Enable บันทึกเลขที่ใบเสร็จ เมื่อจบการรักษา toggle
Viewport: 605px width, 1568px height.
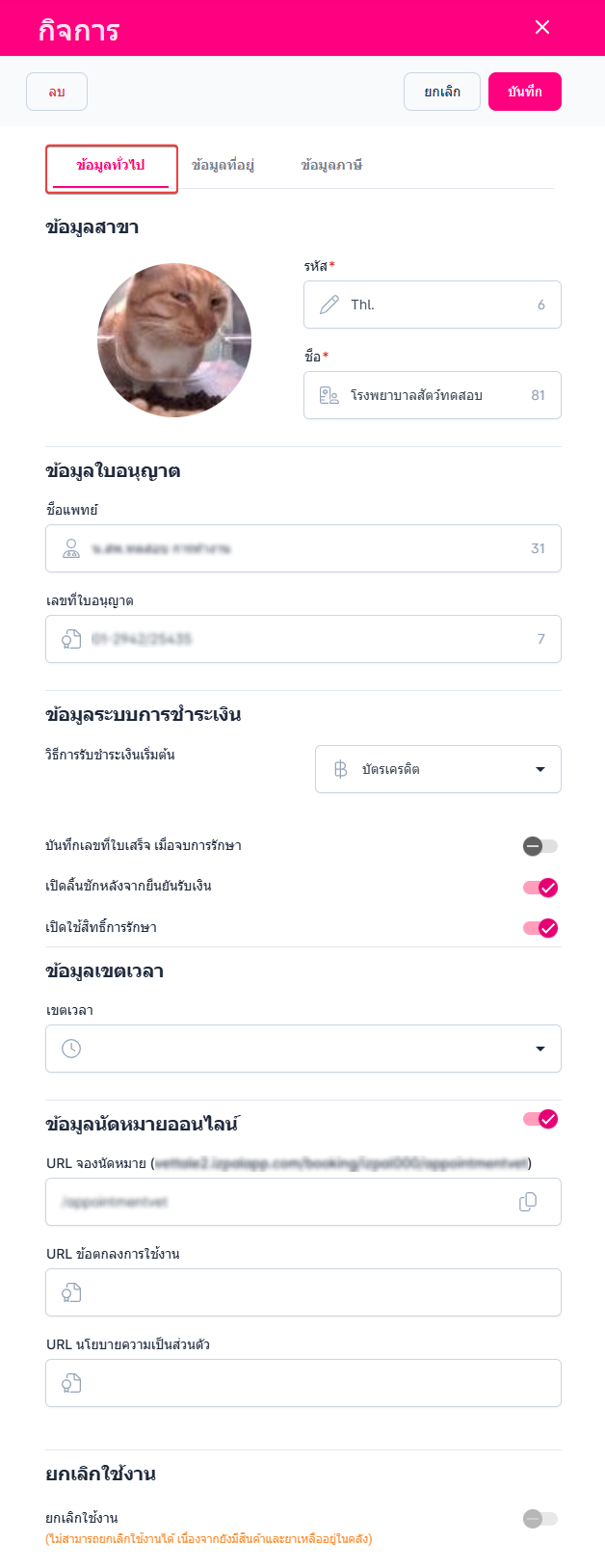point(540,846)
